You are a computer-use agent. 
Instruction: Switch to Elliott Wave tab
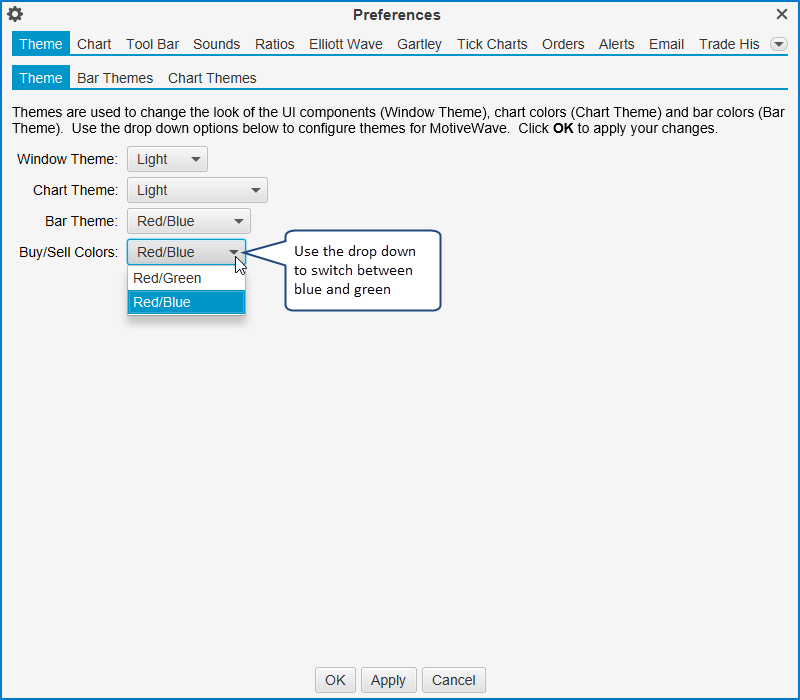click(x=345, y=44)
